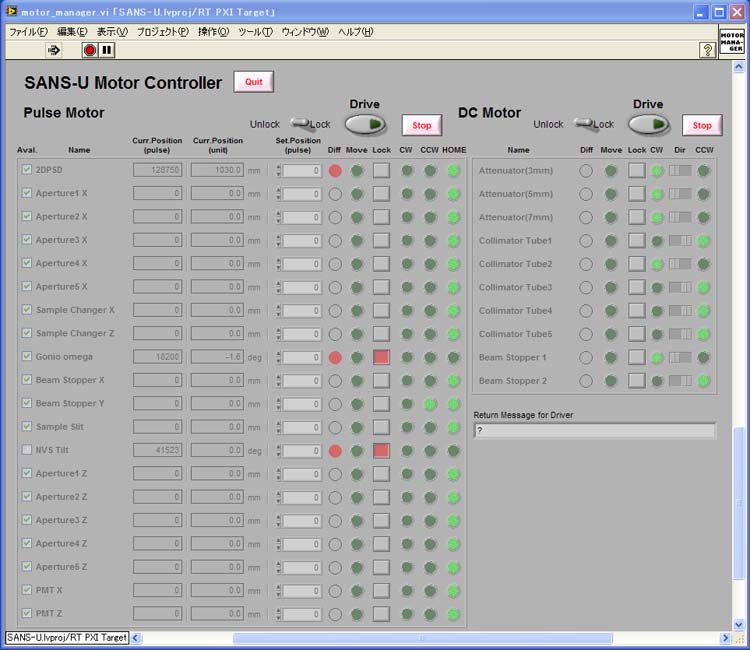This screenshot has width=750, height=650.
Task: Click the 2DPSD red Diff indicator
Action: point(335,170)
